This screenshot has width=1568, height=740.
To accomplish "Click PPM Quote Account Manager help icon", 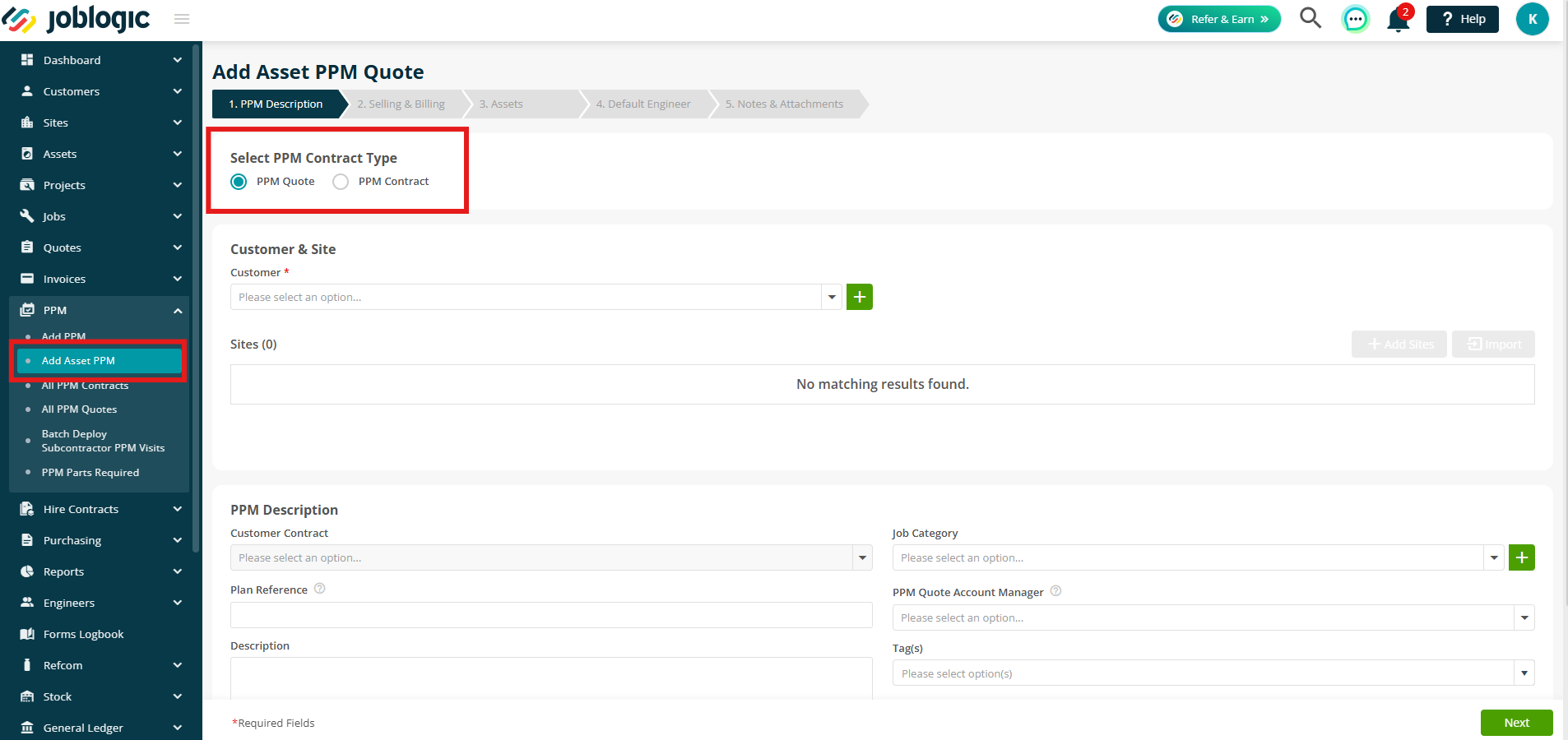I will [x=1056, y=591].
